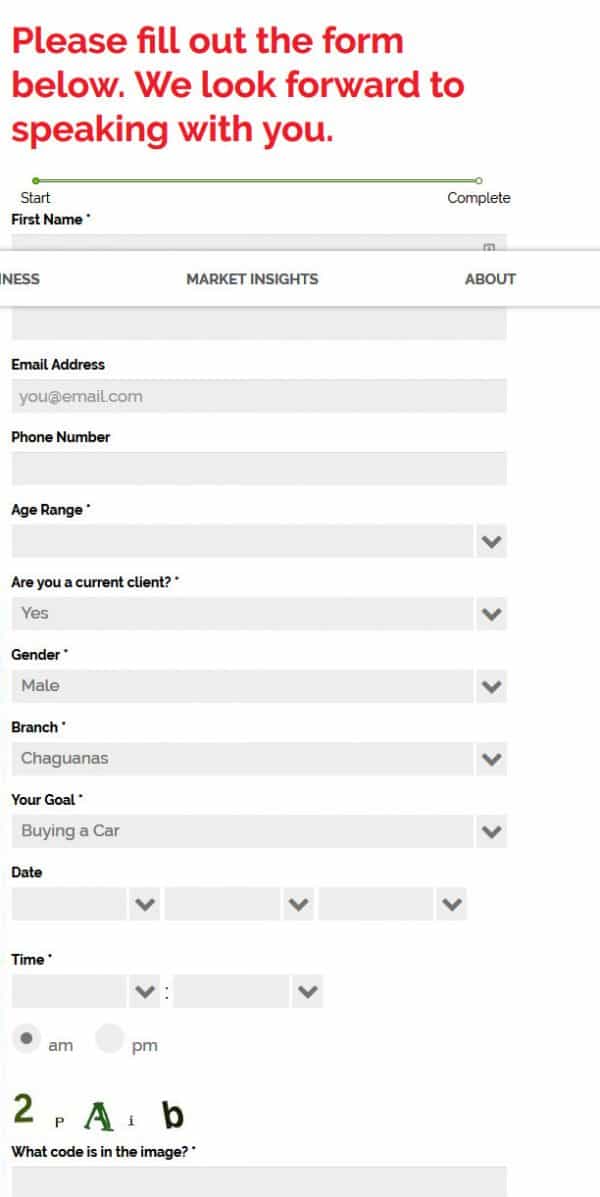Open the Market Insights menu item

click(252, 279)
